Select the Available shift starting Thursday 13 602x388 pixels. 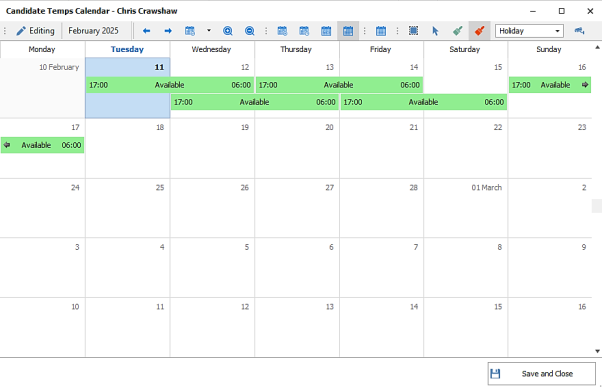pos(339,85)
